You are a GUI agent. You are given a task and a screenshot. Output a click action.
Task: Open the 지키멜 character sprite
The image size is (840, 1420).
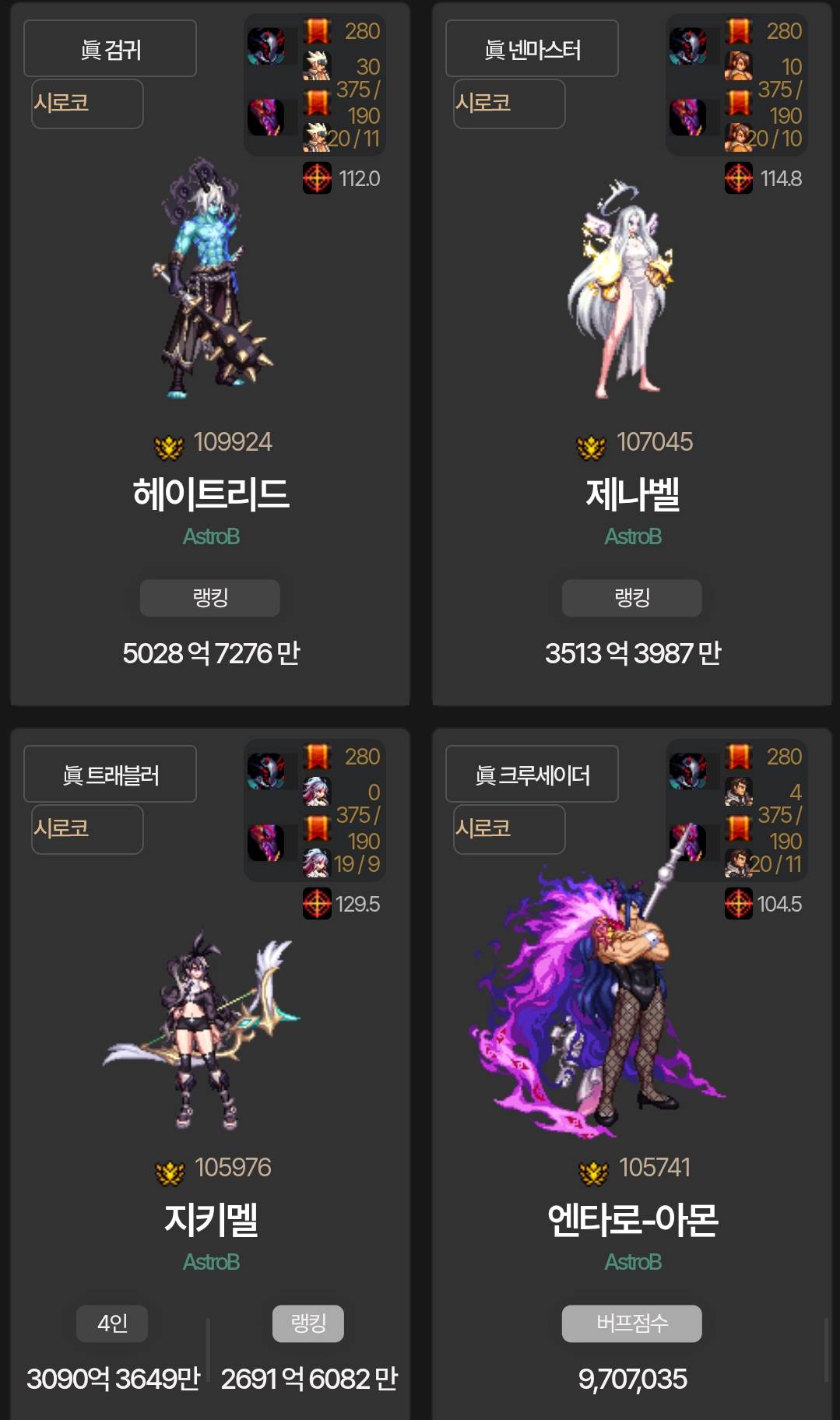pyautogui.click(x=204, y=1030)
